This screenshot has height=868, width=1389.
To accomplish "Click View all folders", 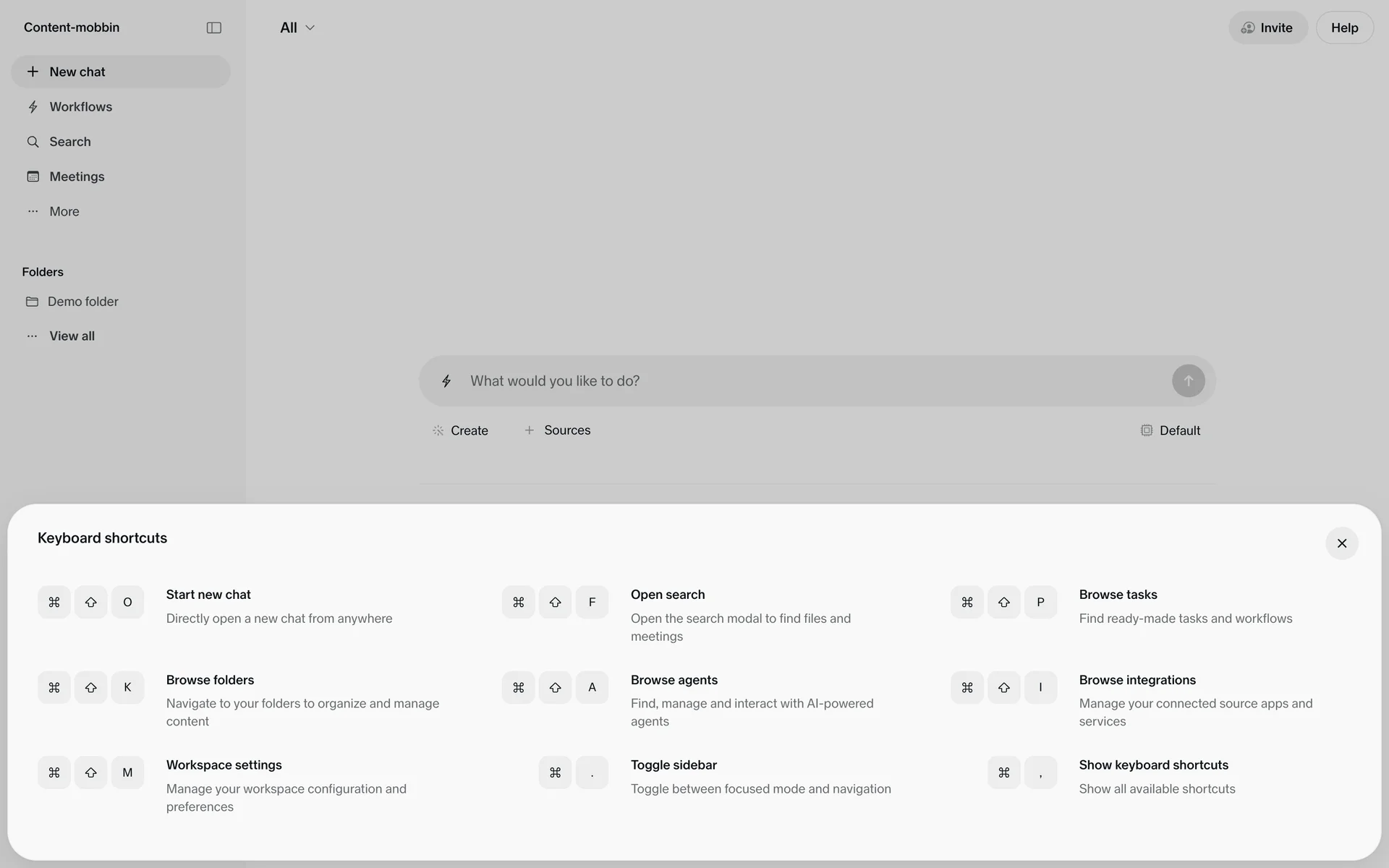I will pyautogui.click(x=72, y=336).
